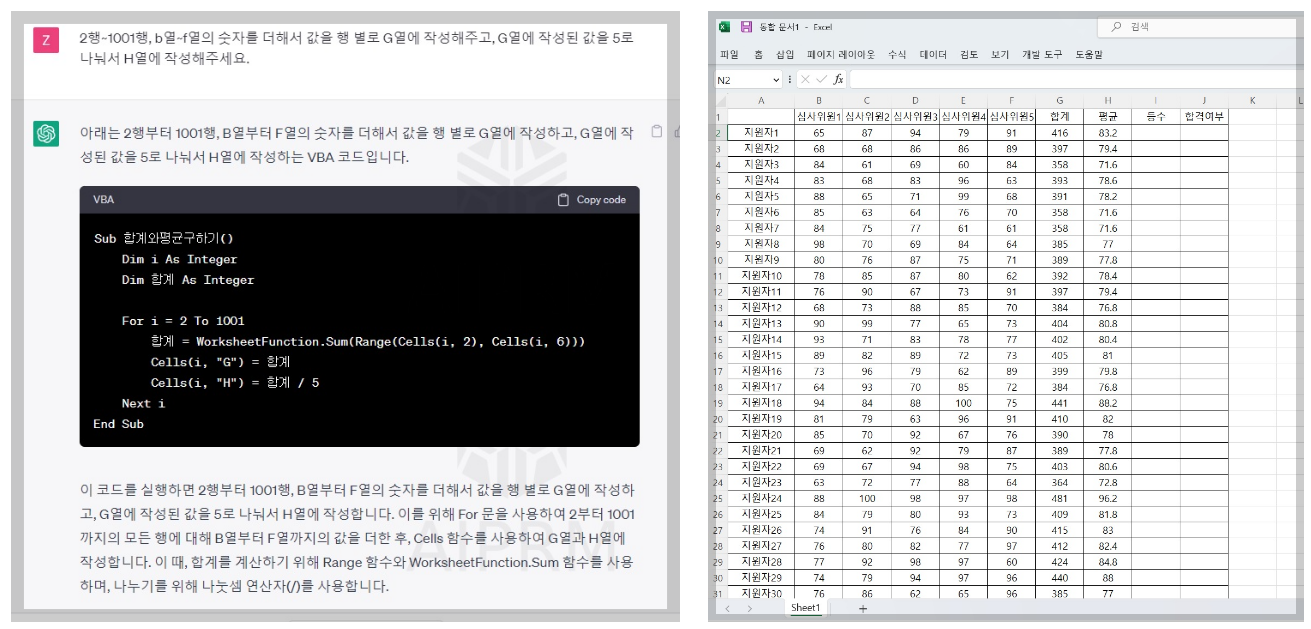Open the 파일 menu

pyautogui.click(x=729, y=55)
